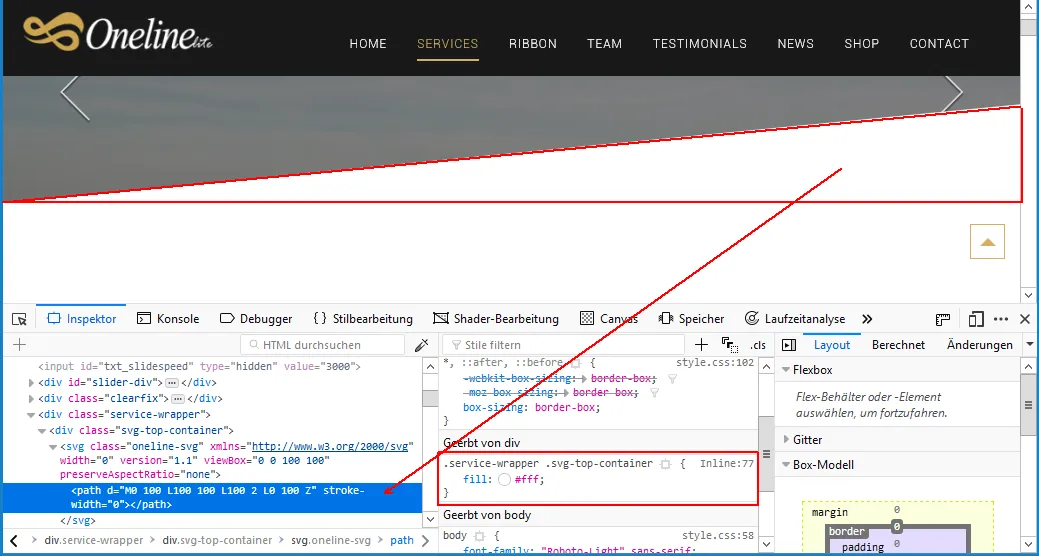
Task: Expand the Gitter section
Action: click(x=787, y=439)
